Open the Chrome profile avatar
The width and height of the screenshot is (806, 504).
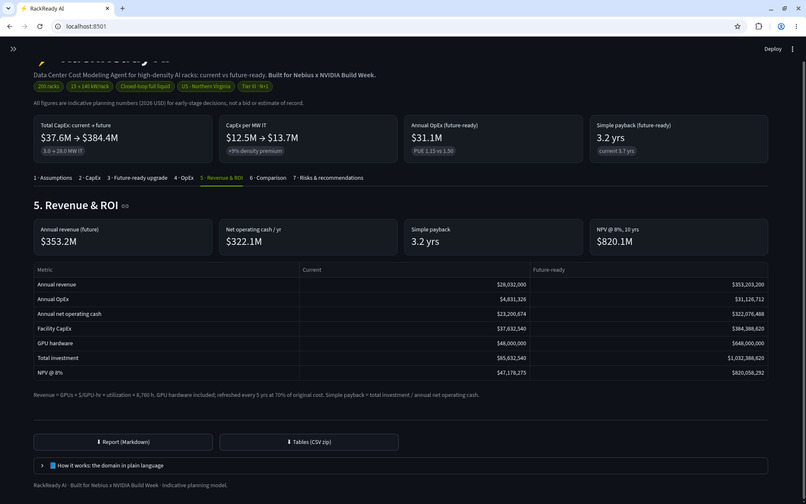pos(781,26)
